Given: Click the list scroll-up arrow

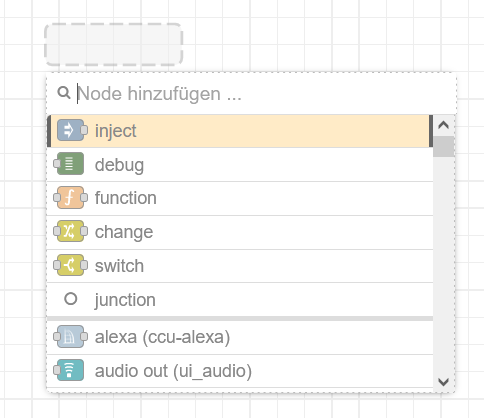Looking at the screenshot, I should [443, 125].
